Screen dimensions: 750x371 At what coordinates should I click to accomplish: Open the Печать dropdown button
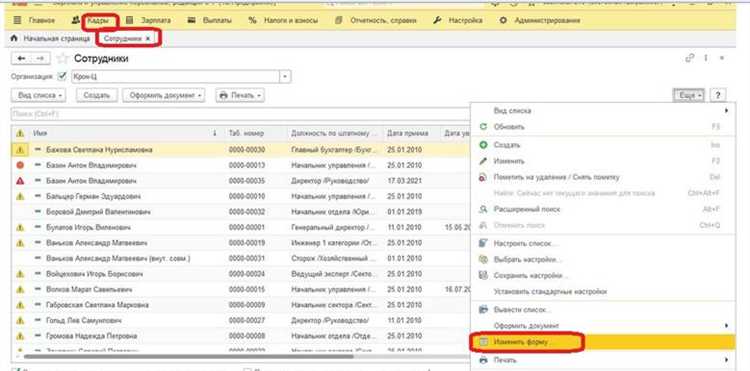click(240, 95)
